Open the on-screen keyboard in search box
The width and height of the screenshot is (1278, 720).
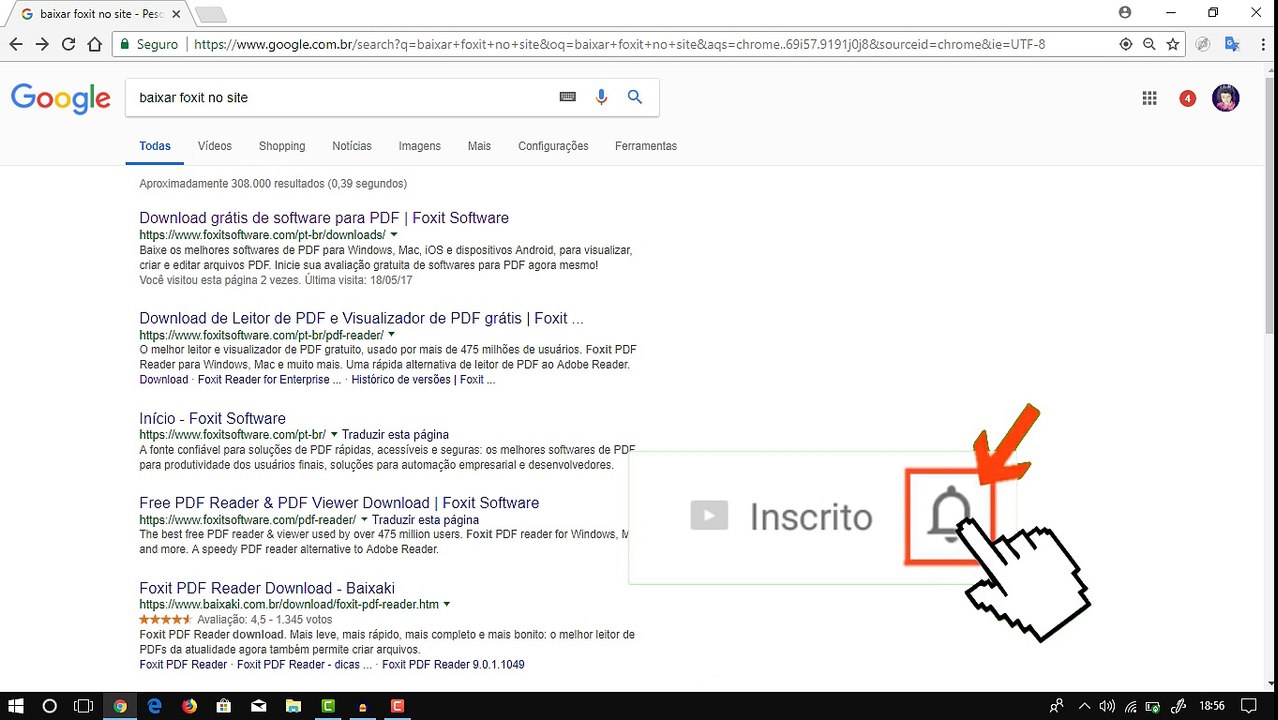click(567, 97)
